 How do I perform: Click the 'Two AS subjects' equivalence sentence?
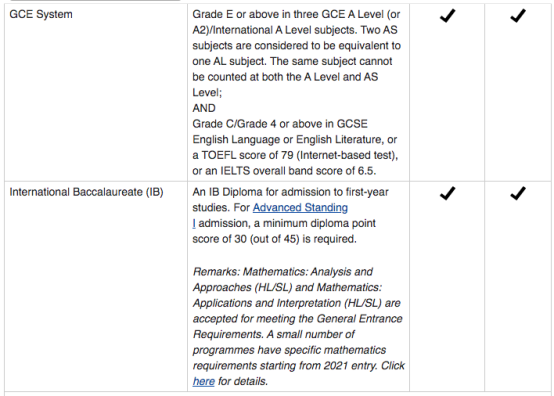pos(297,46)
